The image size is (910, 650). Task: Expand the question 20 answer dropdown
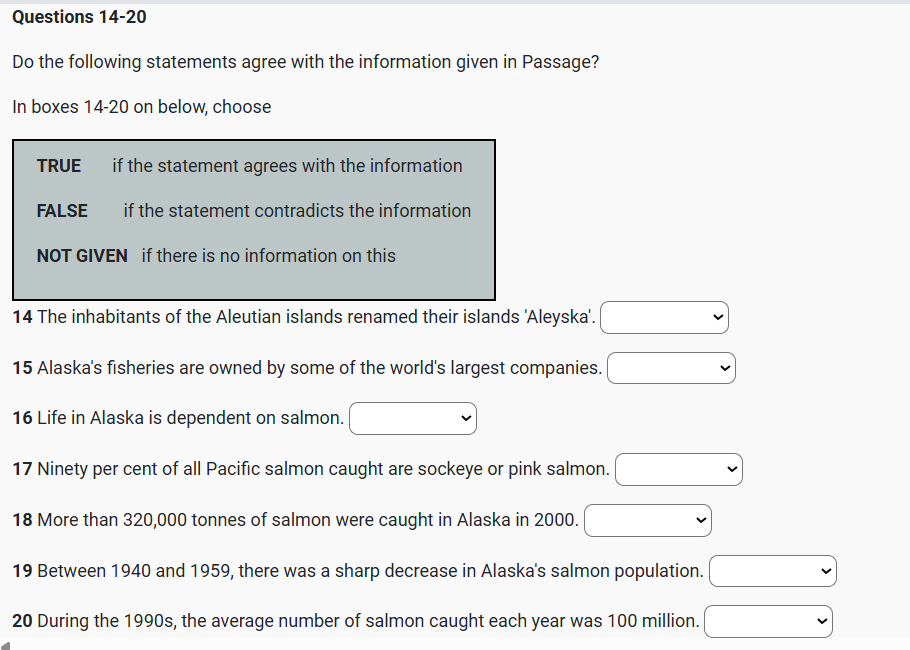coord(767,621)
